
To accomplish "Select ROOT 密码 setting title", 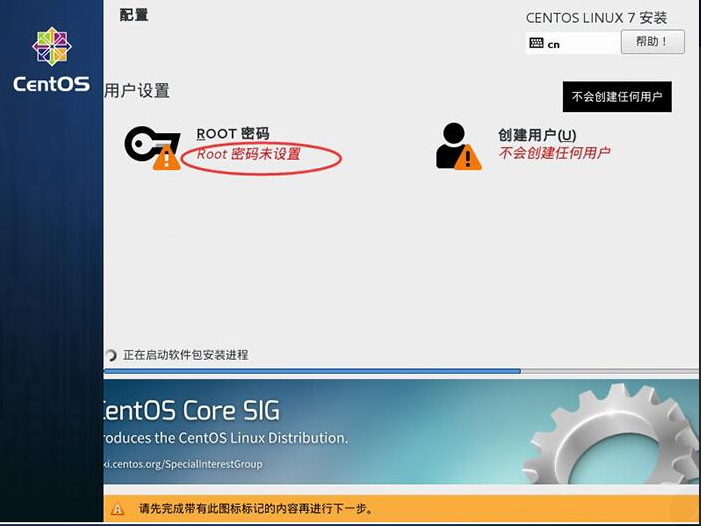I will 232,134.
